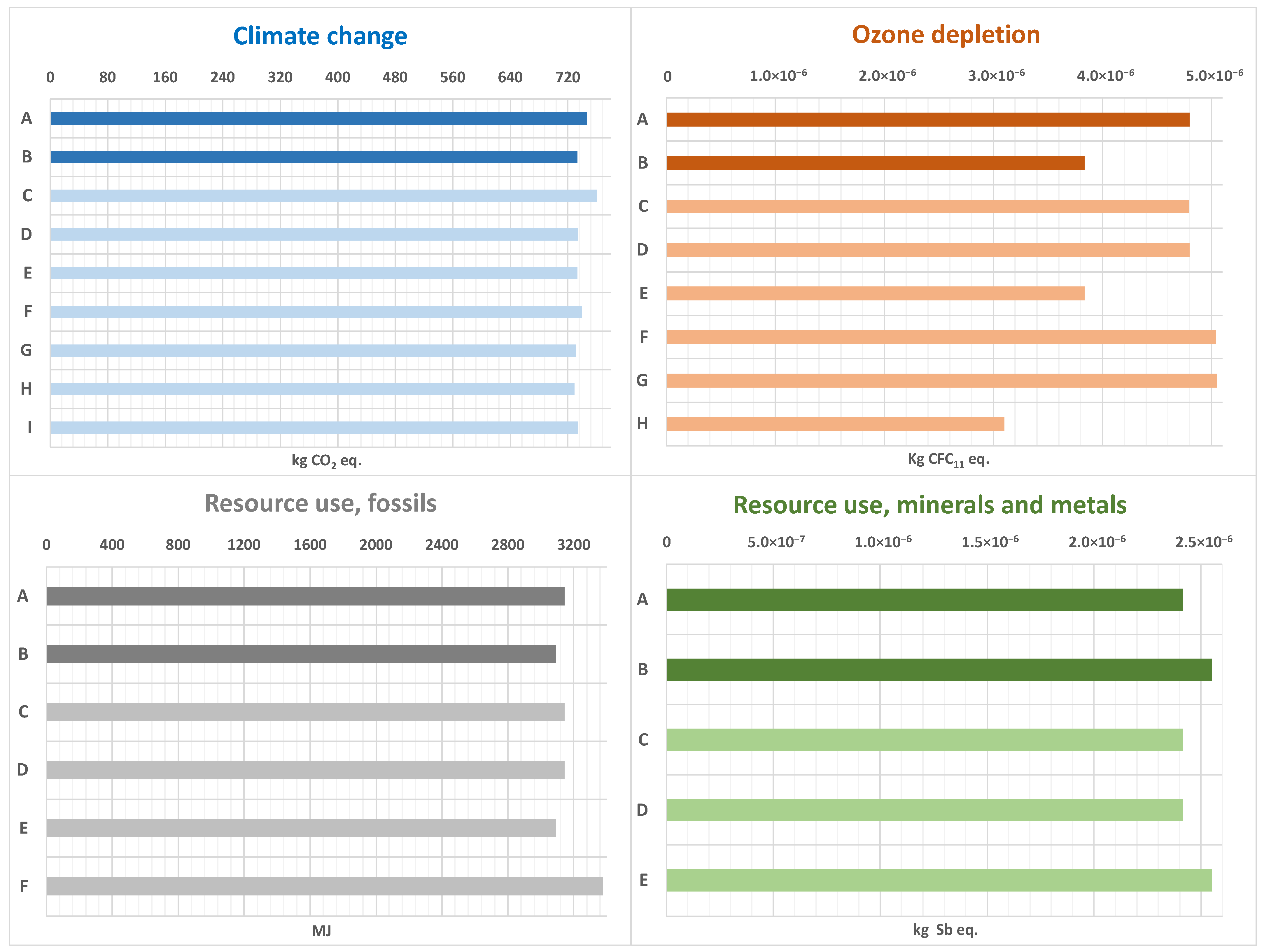
Task: Click dark green bar B in minerals chart
Action: pos(939,670)
